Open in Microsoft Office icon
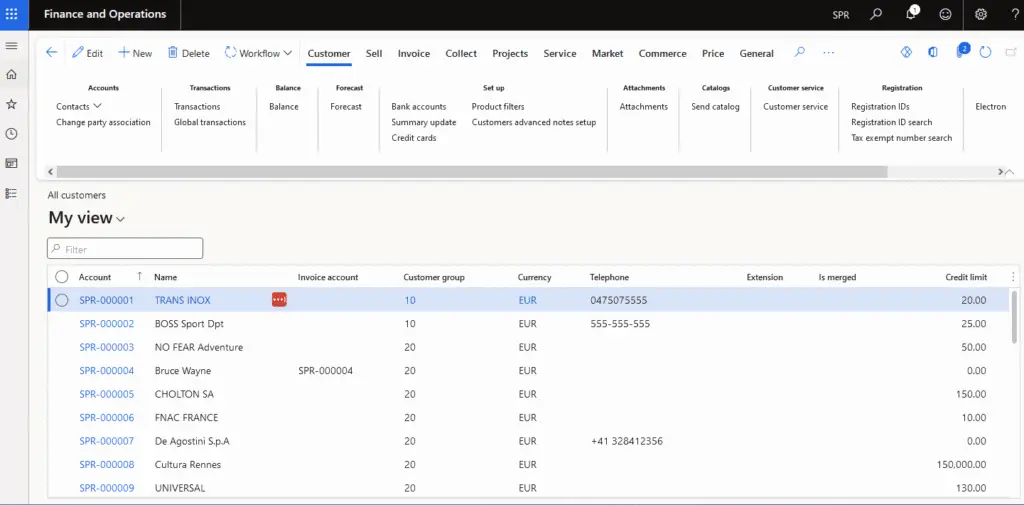The height and width of the screenshot is (505, 1024). tap(933, 52)
